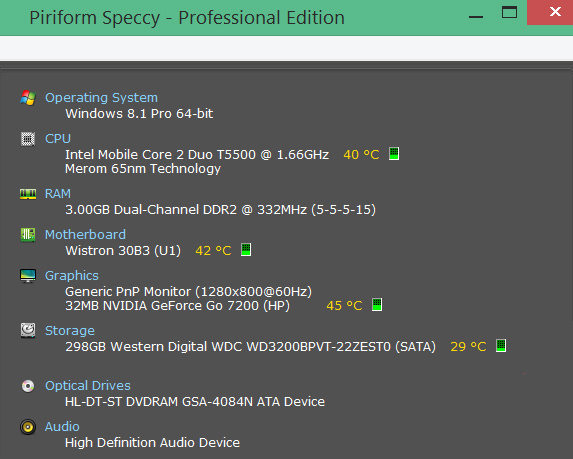Click the hard drive 29 °C gauge indicator

501,345
